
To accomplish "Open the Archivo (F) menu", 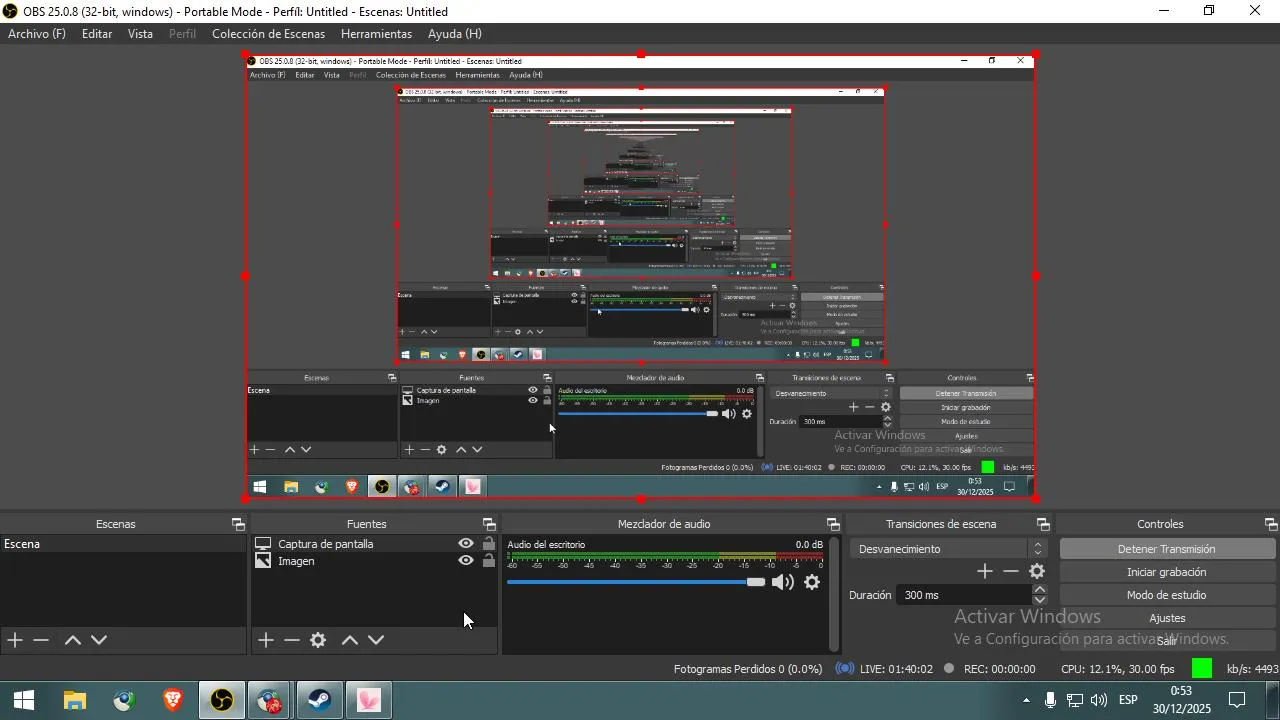I will 37,34.
